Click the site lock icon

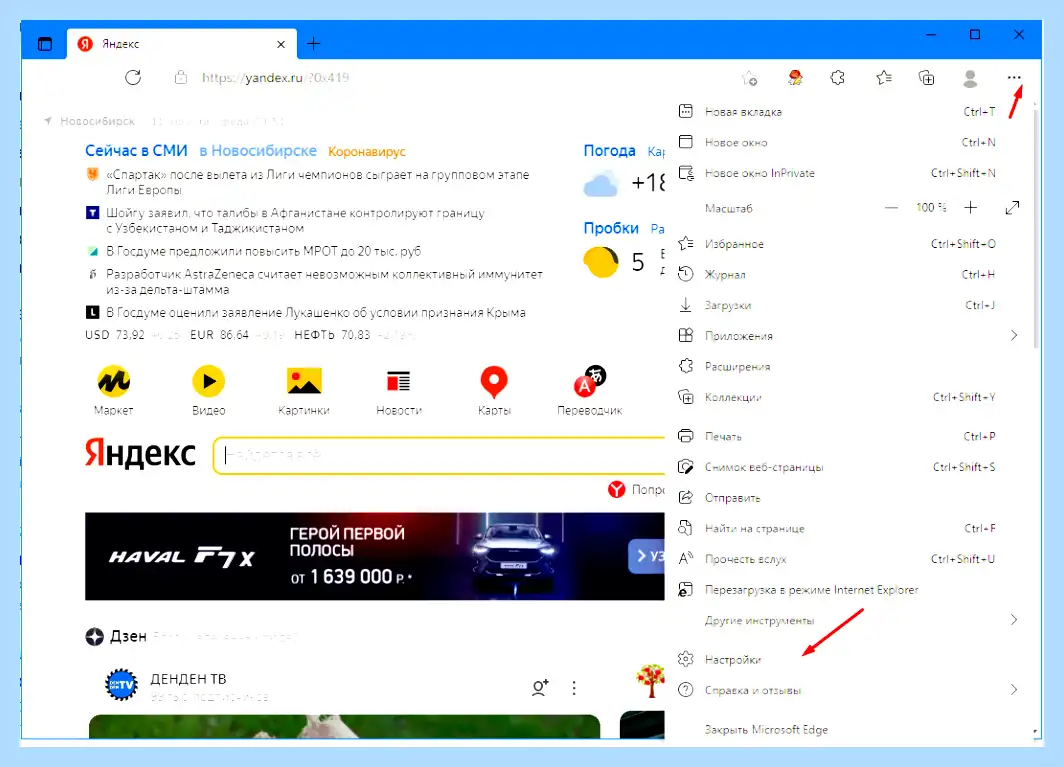(x=180, y=77)
